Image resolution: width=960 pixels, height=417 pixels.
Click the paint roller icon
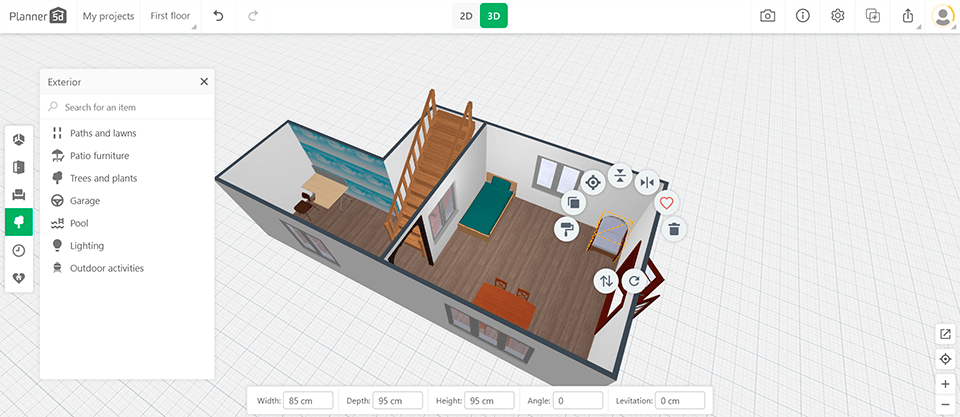click(566, 229)
